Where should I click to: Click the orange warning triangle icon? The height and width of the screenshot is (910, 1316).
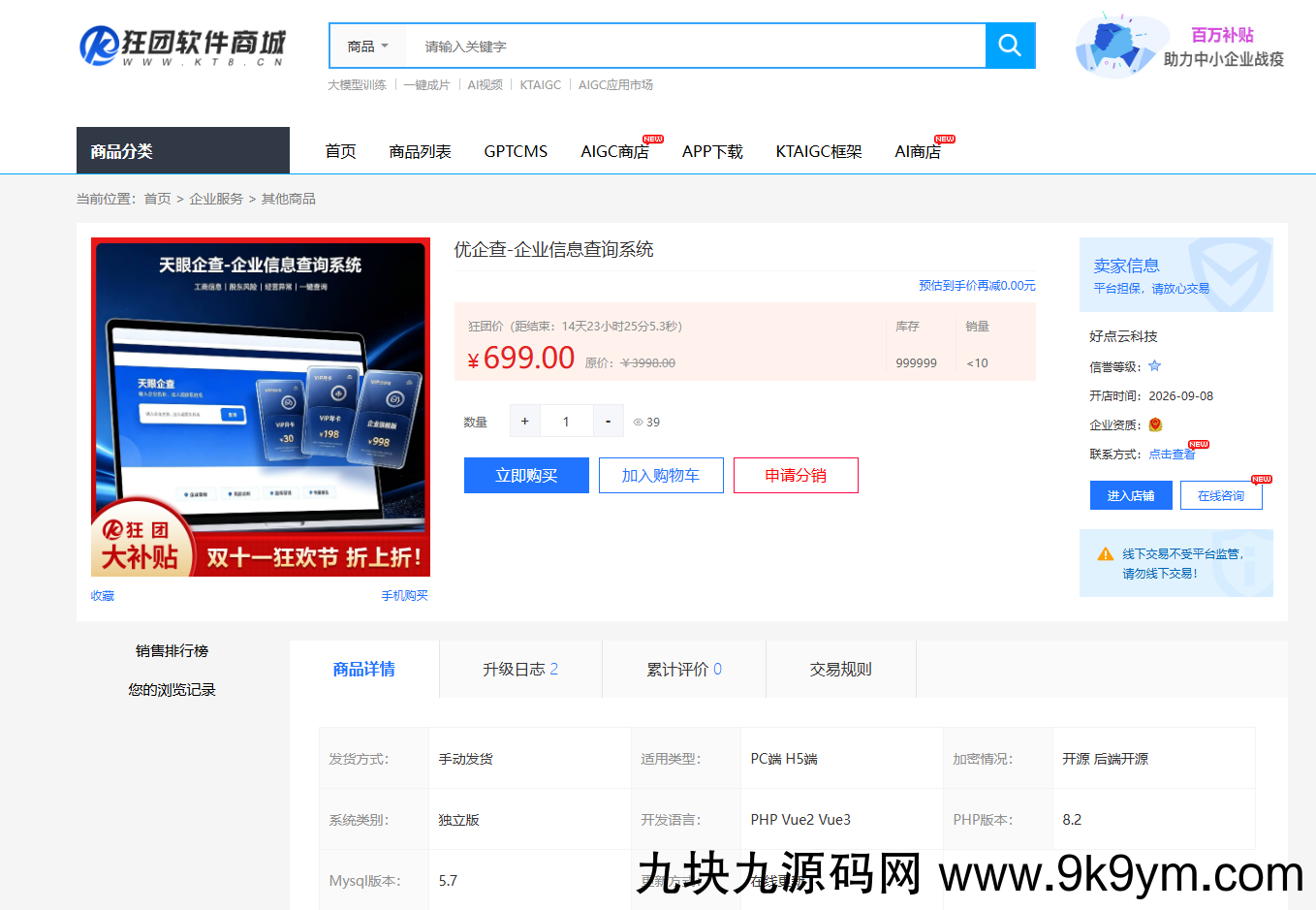click(1105, 554)
